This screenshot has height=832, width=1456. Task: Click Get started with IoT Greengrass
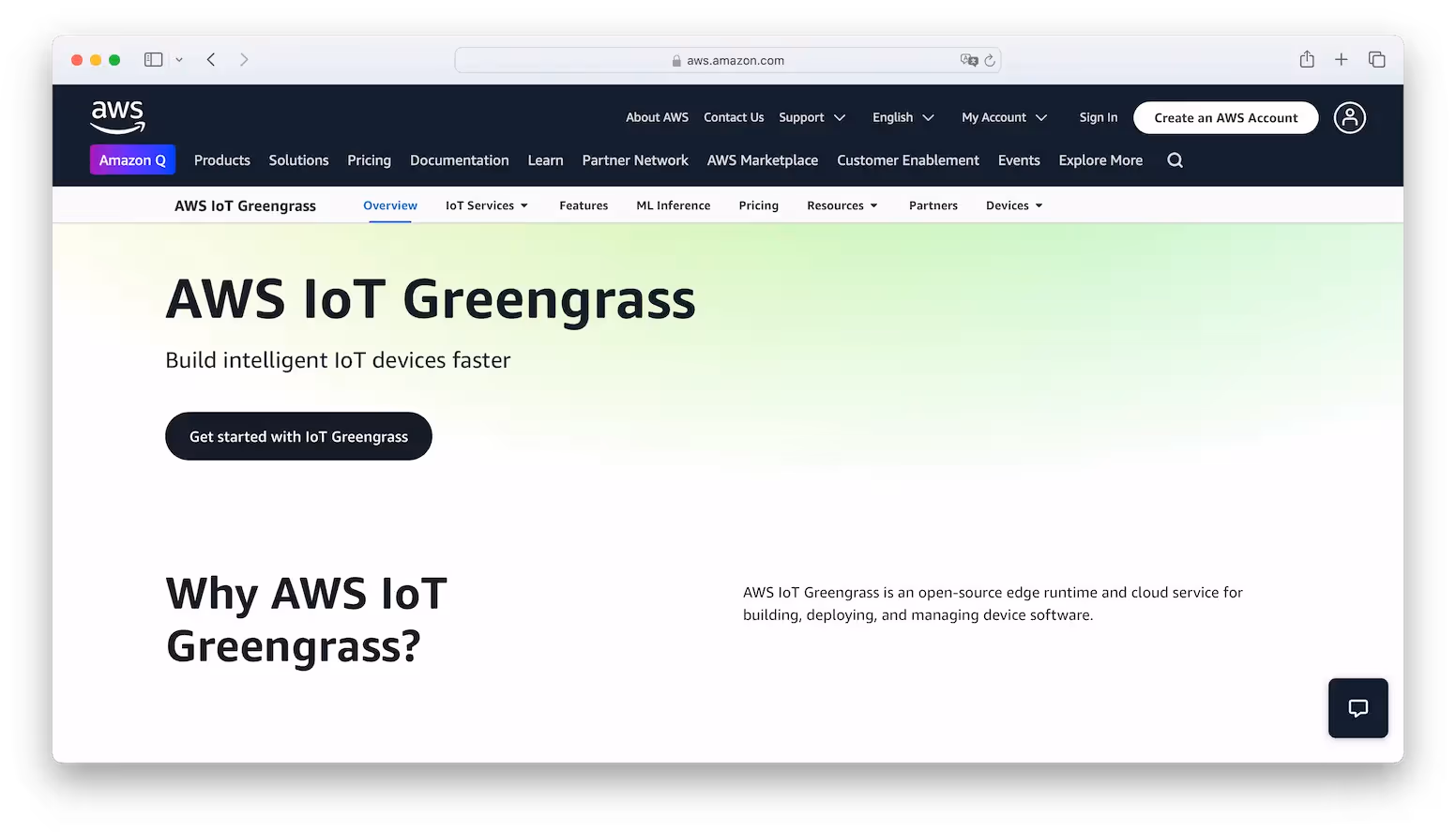click(298, 436)
